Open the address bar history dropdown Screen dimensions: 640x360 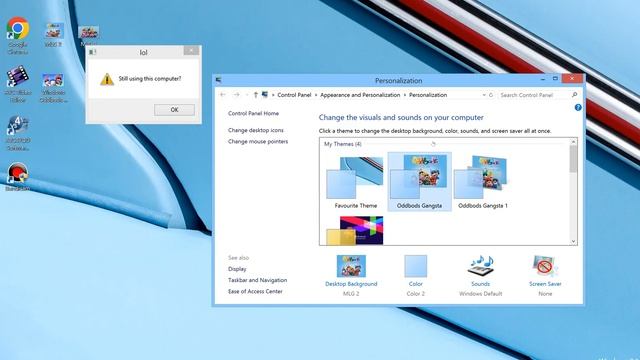tap(484, 95)
